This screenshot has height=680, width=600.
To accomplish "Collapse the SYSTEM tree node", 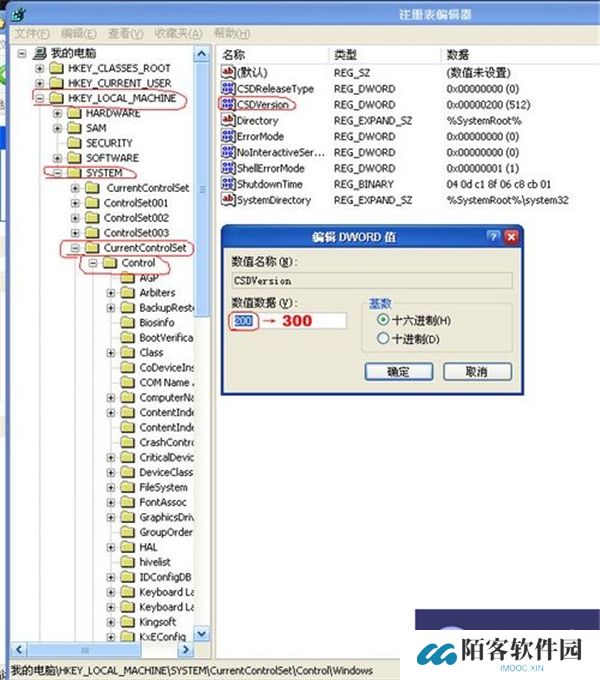I will pyautogui.click(x=57, y=173).
